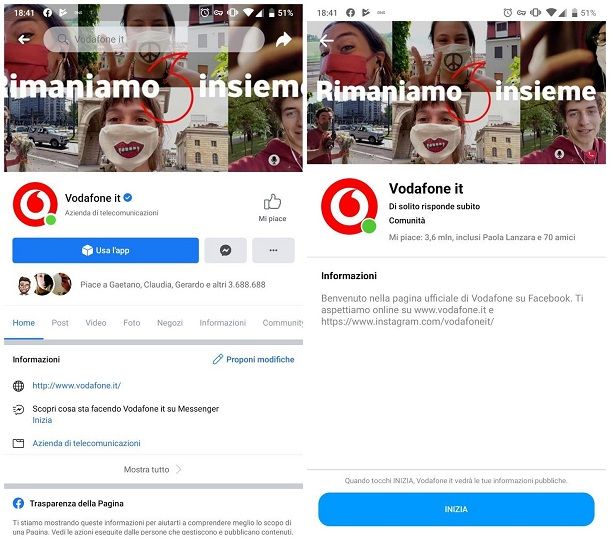Expand Mostra tutto chevron
The width and height of the screenshot is (610, 539).
click(x=179, y=469)
